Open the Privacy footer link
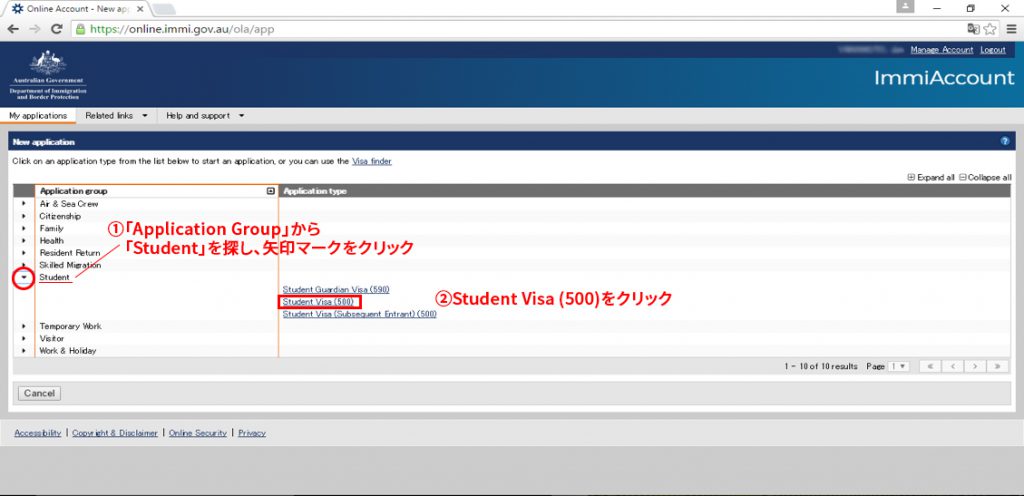The image size is (1024, 496). coord(252,433)
